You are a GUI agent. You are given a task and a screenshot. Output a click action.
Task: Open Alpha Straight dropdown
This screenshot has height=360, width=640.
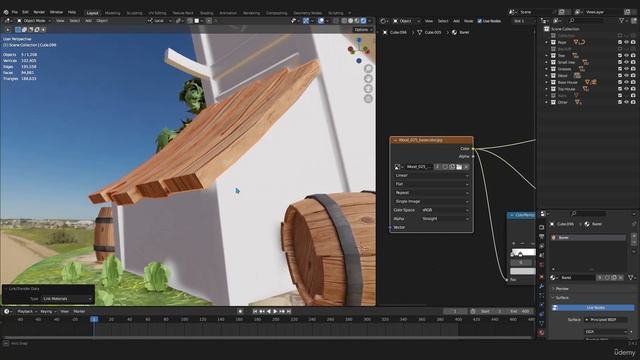pos(445,219)
